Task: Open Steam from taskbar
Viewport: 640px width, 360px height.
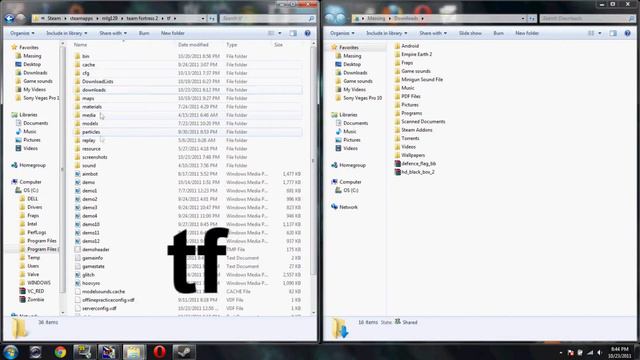Action: 184,352
